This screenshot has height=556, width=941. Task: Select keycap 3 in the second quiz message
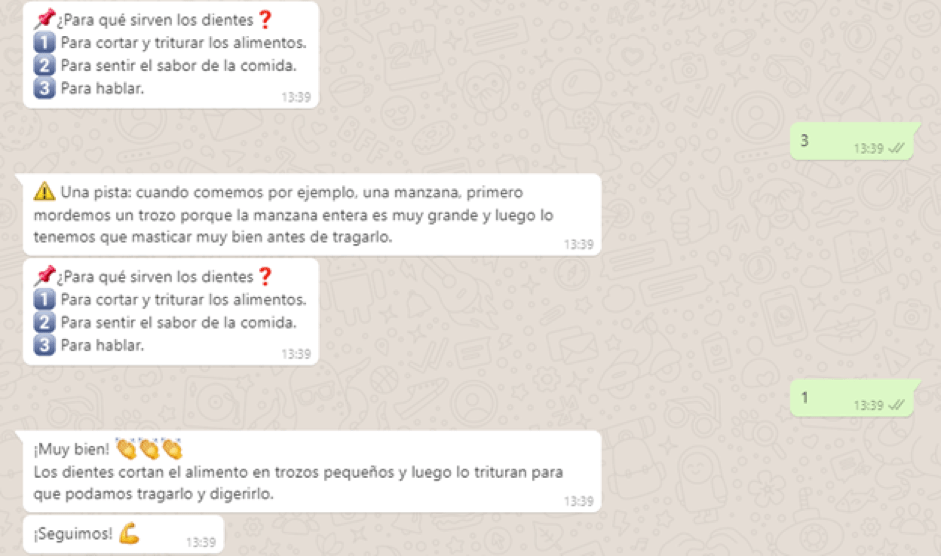point(44,345)
